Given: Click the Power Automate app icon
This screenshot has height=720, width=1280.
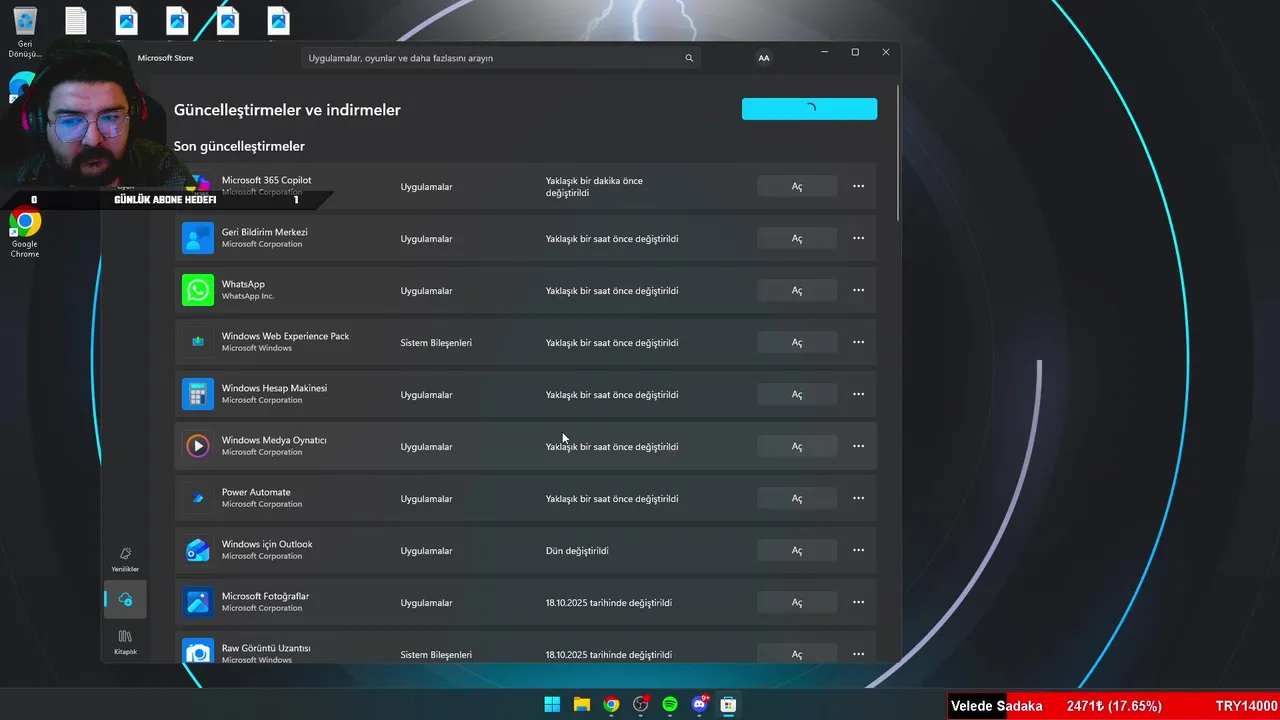Looking at the screenshot, I should 198,498.
